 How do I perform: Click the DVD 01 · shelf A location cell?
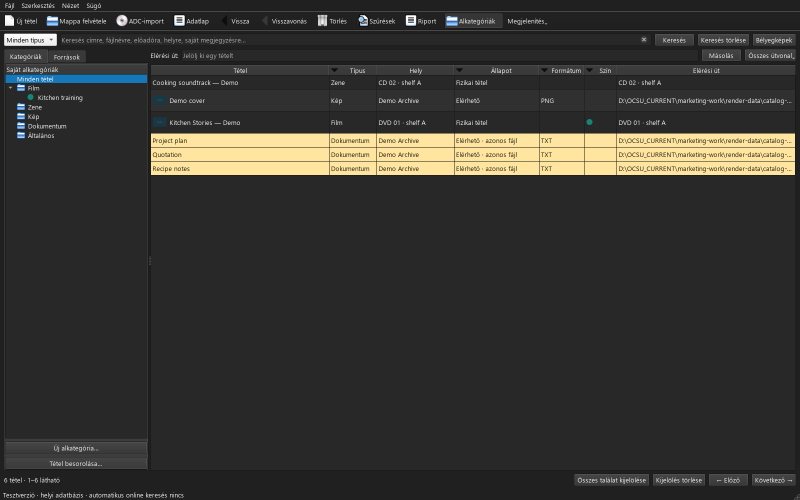(x=415, y=122)
